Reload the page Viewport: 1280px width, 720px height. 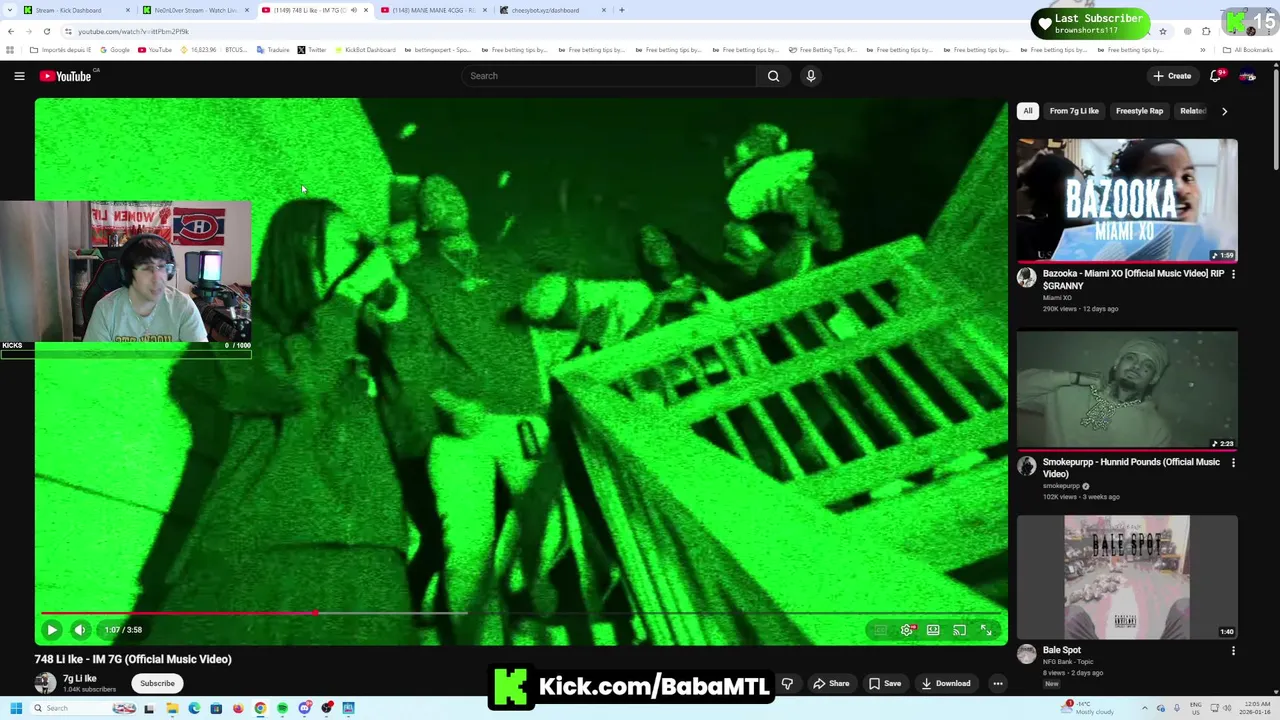coord(46,31)
